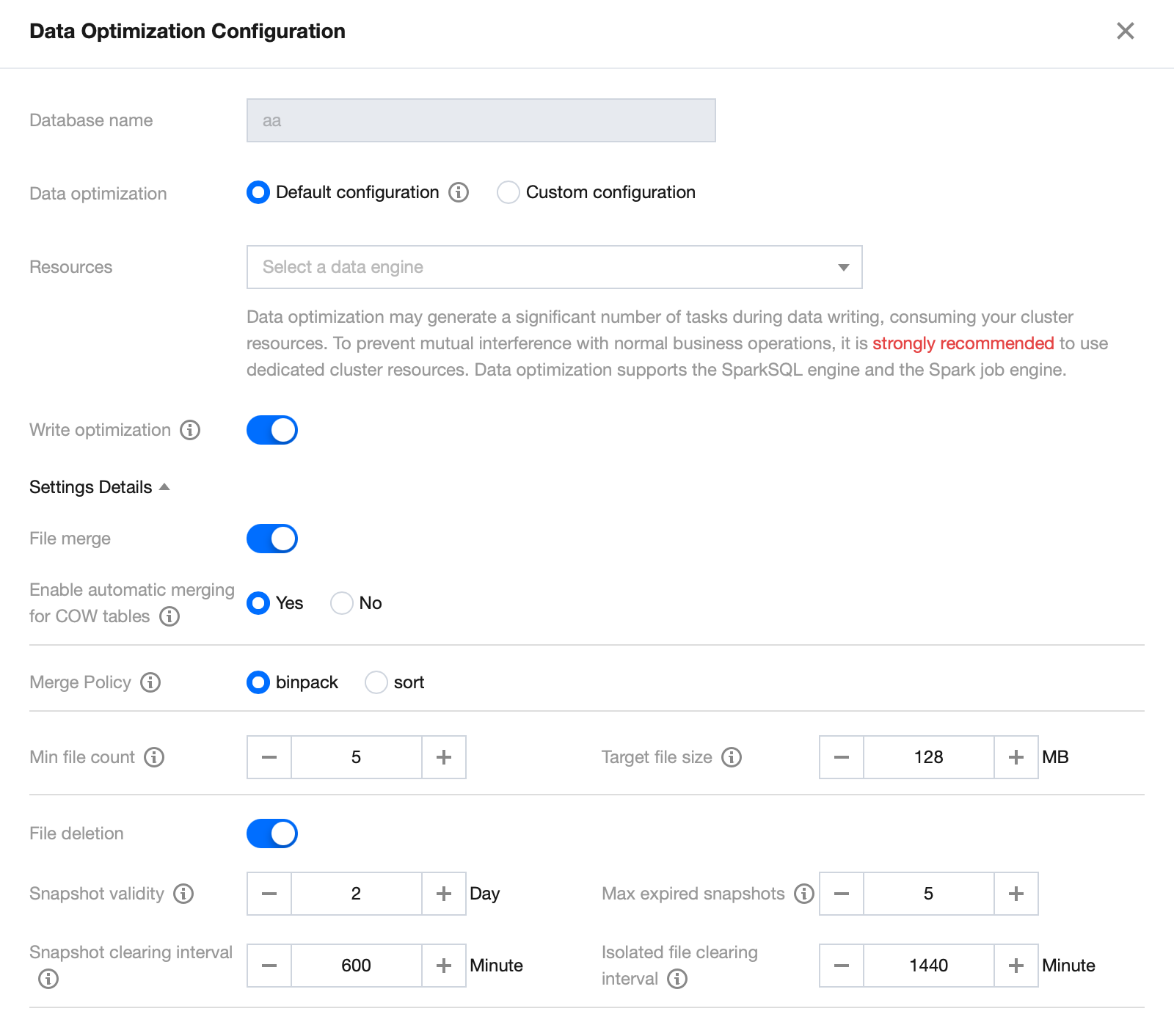This screenshot has width=1174, height=1036.
Task: Click the Snapshot clearing interval input field
Action: tap(356, 966)
